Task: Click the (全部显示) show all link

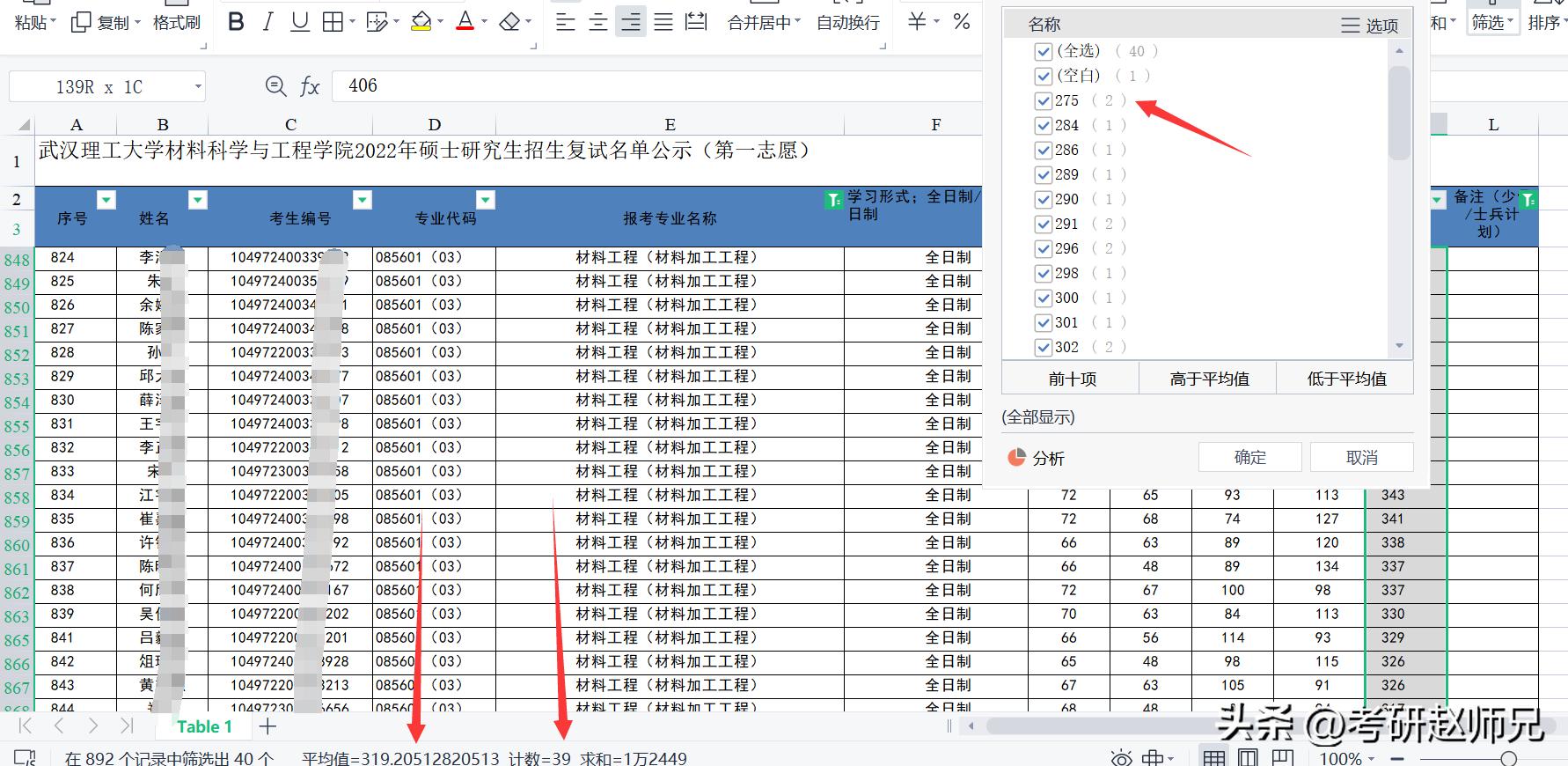Action: [1038, 417]
